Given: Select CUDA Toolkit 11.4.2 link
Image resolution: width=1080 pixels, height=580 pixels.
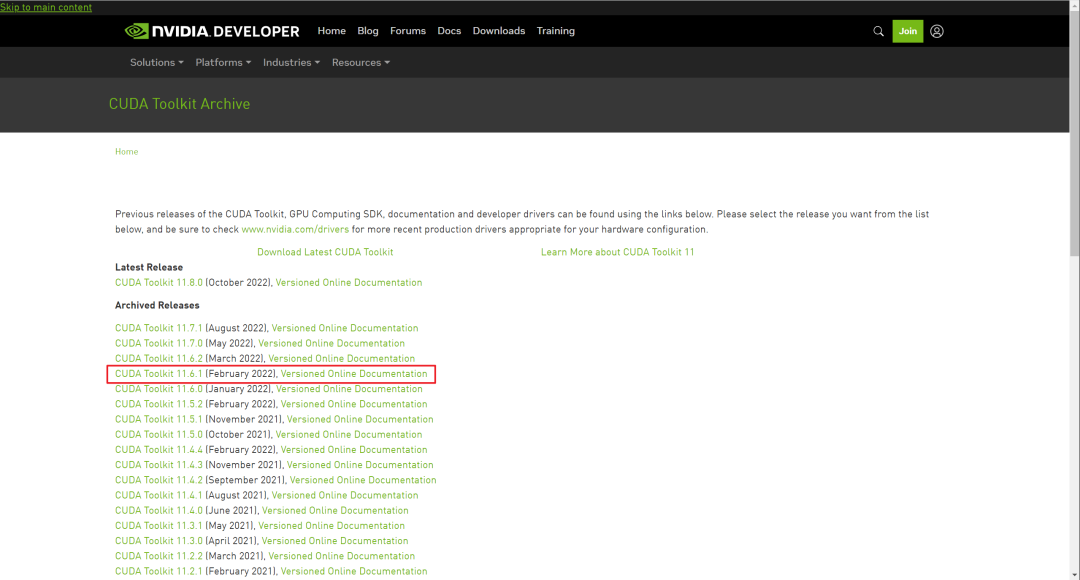Looking at the screenshot, I should coord(159,479).
